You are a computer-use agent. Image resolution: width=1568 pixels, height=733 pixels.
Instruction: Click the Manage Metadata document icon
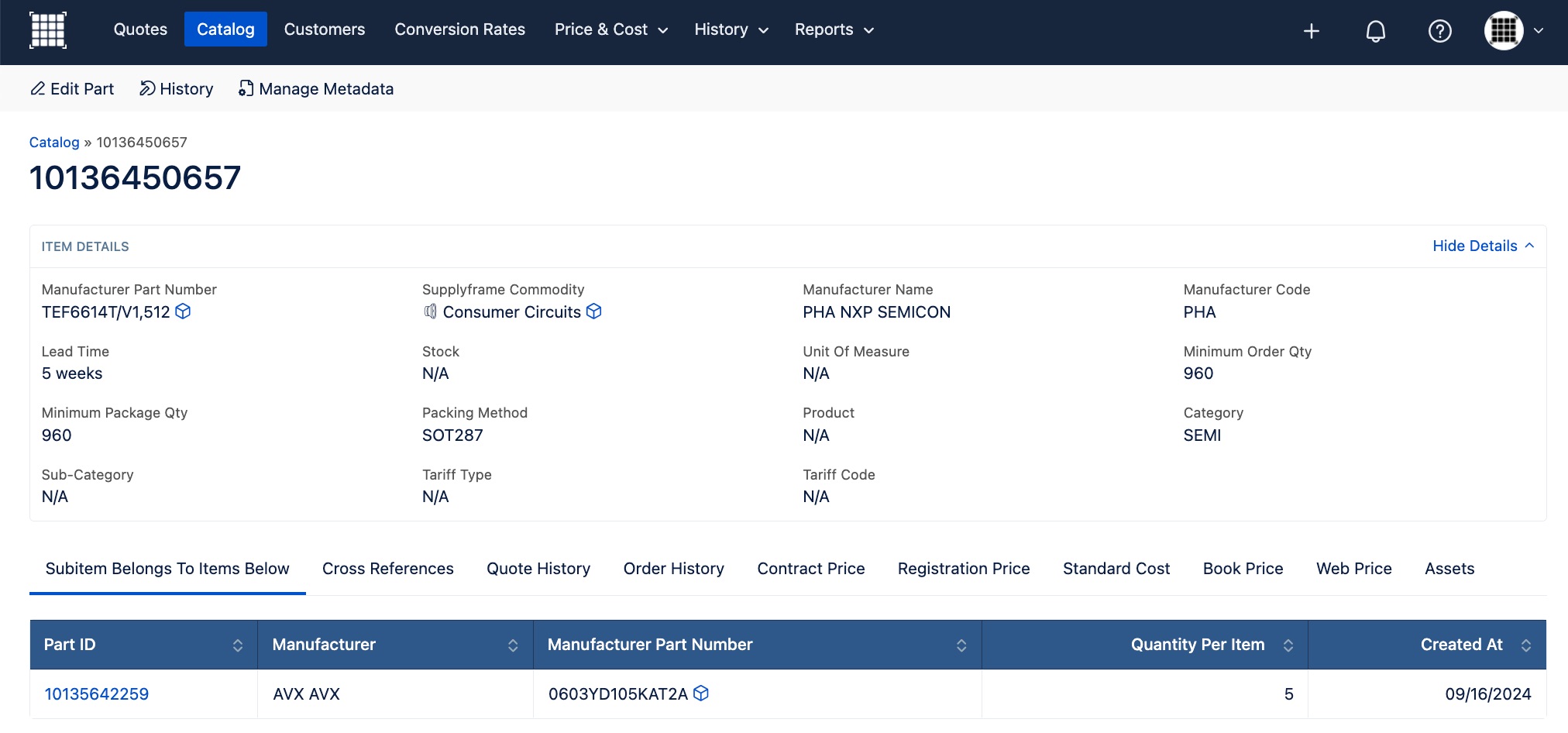[246, 88]
